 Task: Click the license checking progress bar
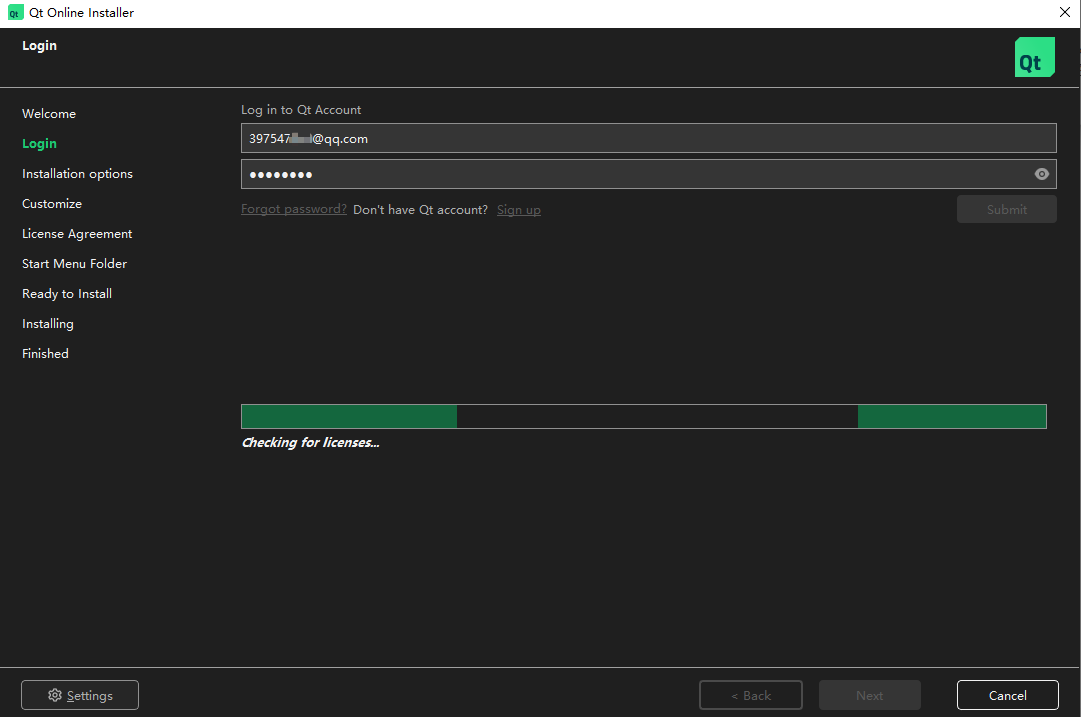click(x=643, y=416)
